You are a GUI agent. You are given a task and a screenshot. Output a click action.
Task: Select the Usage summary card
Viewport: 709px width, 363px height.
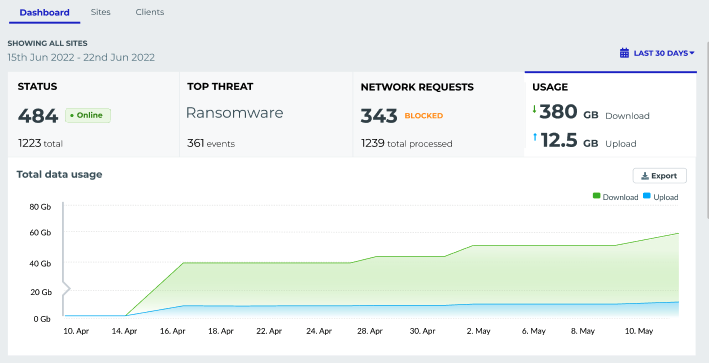tap(610, 114)
